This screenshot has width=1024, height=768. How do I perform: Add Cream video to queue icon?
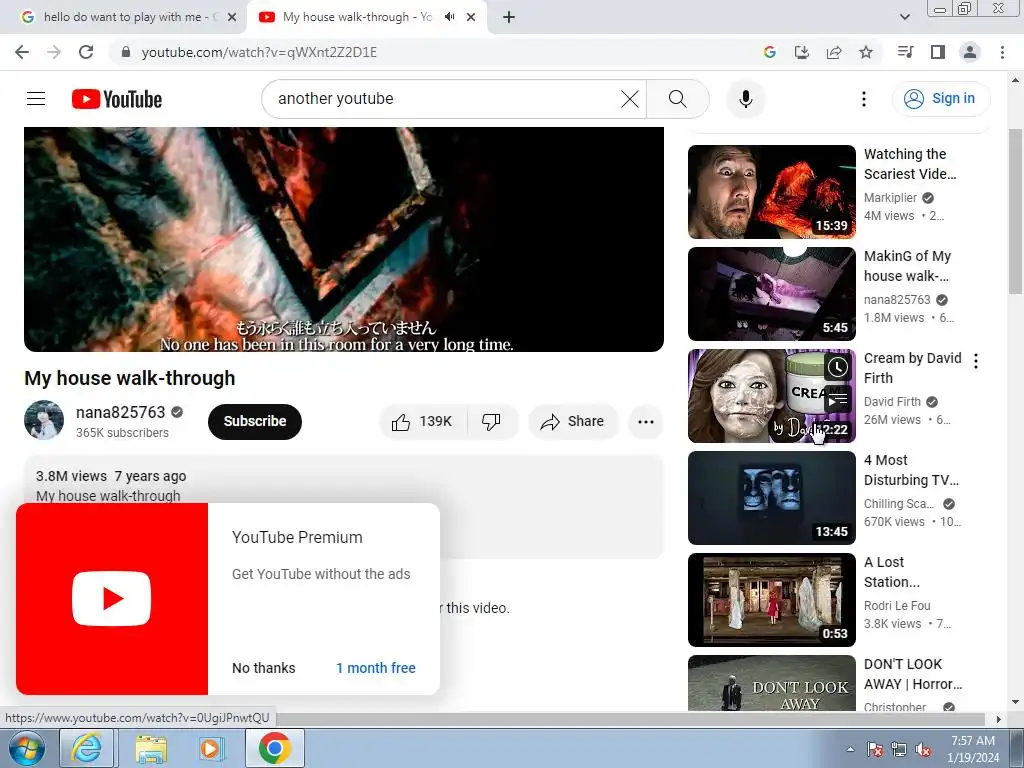pyautogui.click(x=837, y=398)
